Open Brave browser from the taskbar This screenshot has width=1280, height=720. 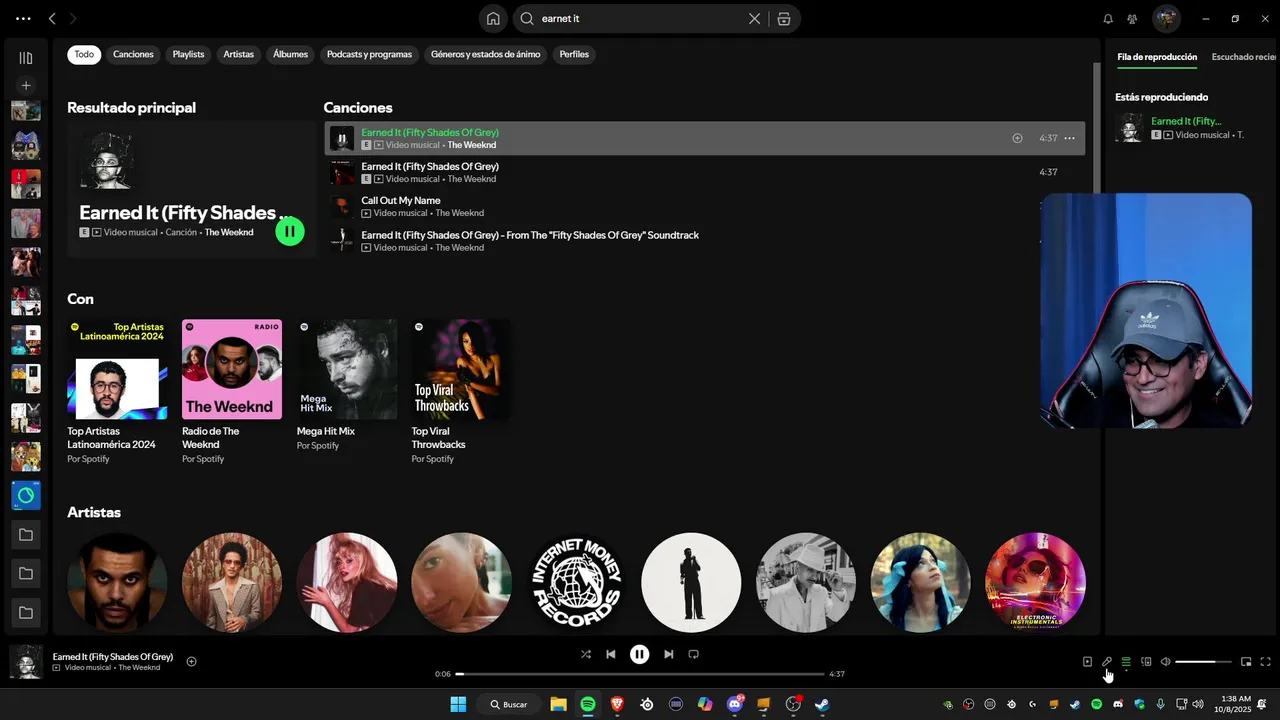(617, 704)
